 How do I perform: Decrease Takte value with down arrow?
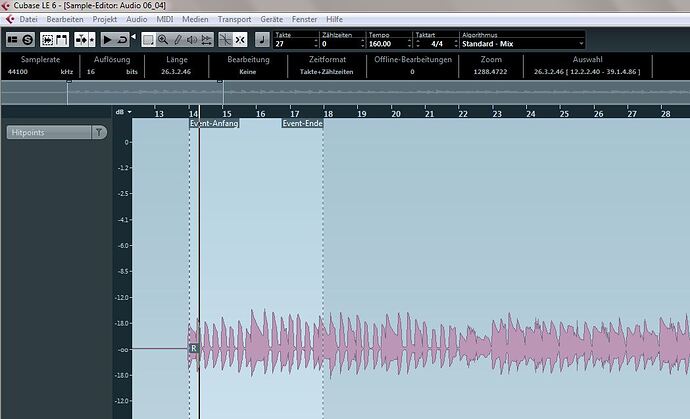tap(316, 46)
